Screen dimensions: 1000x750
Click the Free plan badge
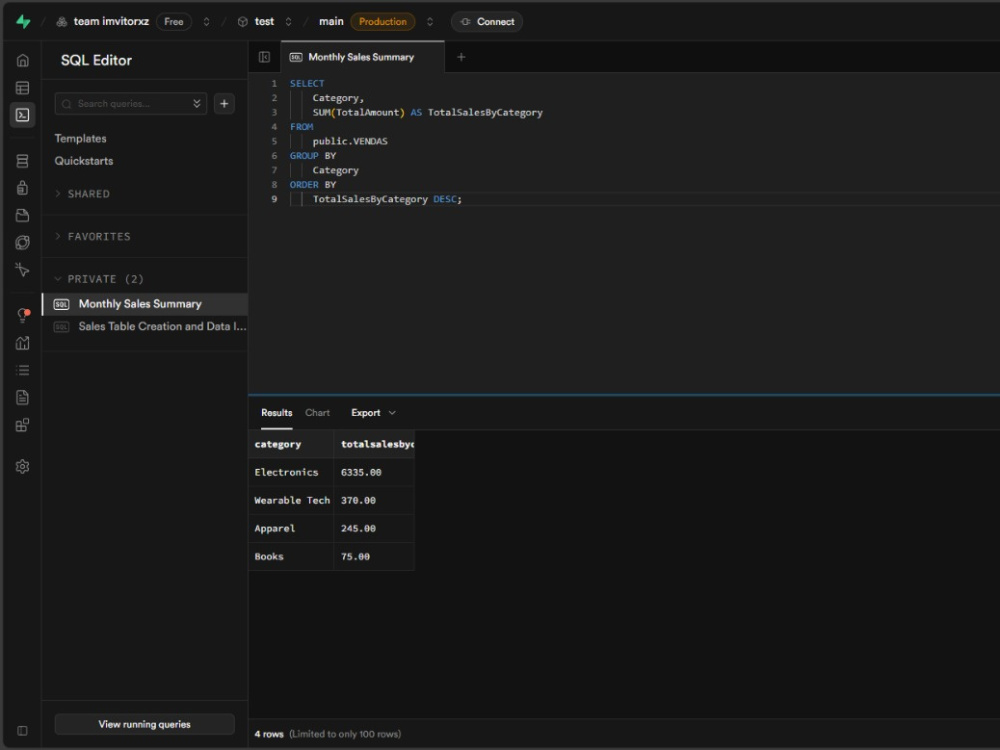tap(173, 22)
